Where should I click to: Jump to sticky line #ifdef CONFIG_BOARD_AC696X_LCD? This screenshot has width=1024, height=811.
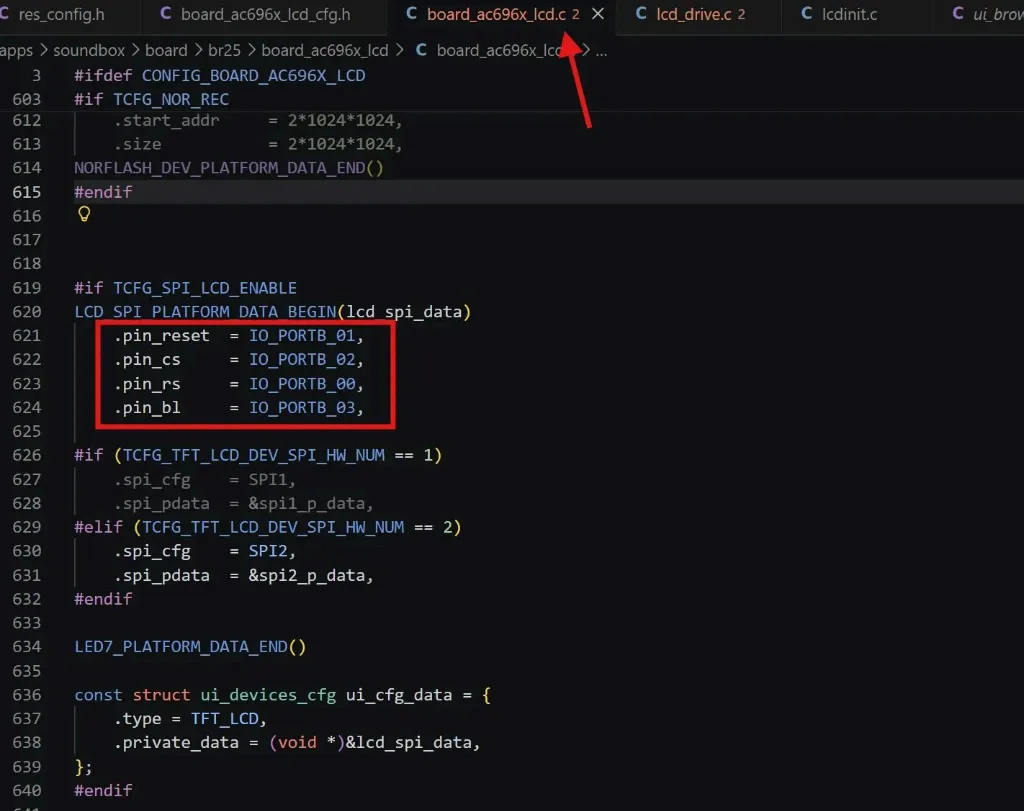pos(219,76)
